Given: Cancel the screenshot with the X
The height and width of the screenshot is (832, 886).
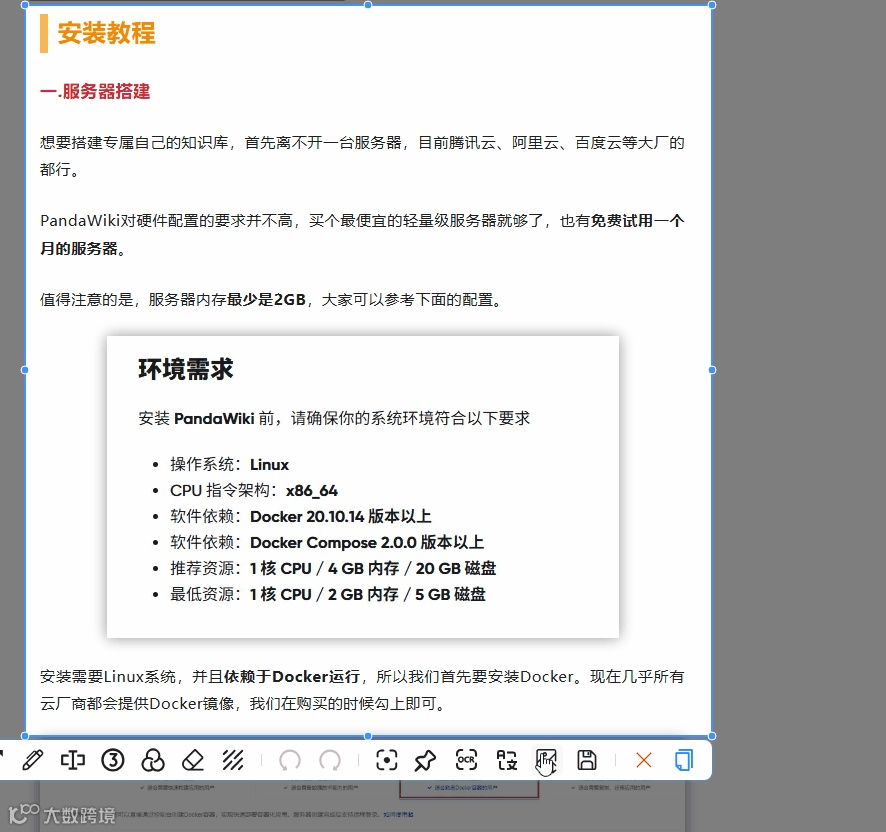Looking at the screenshot, I should tap(644, 760).
